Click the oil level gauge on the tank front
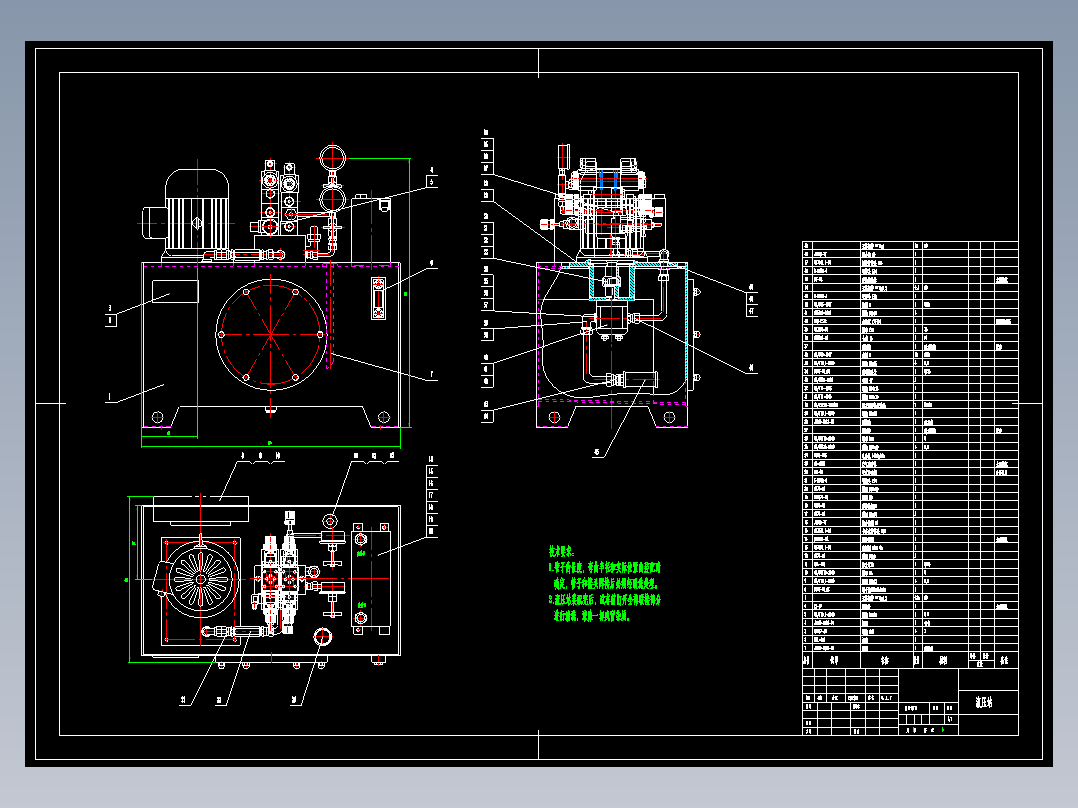The image size is (1078, 808). click(378, 298)
